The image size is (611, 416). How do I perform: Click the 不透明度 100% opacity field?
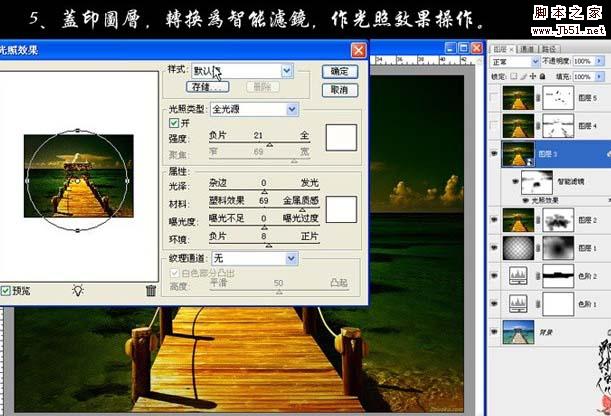pos(583,61)
